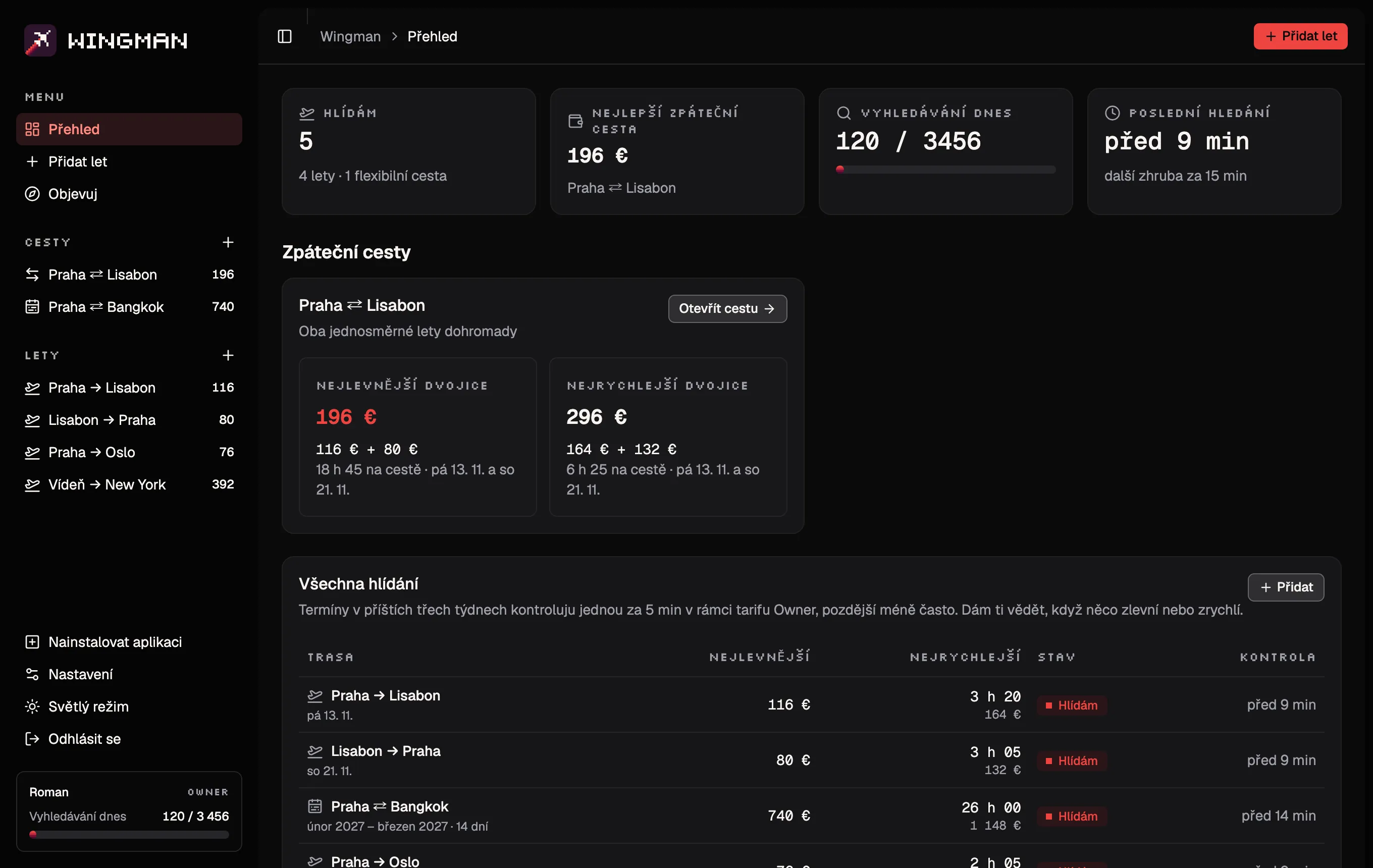1373x868 pixels.
Task: Add a new flight via Lety plus icon
Action: [x=228, y=355]
